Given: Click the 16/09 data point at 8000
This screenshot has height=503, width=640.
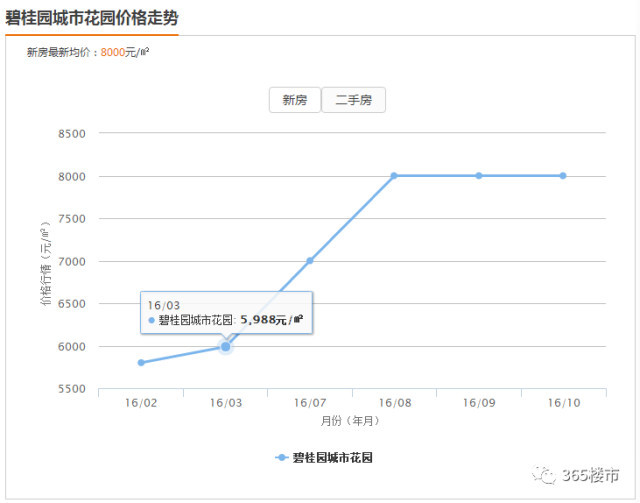Looking at the screenshot, I should (479, 176).
